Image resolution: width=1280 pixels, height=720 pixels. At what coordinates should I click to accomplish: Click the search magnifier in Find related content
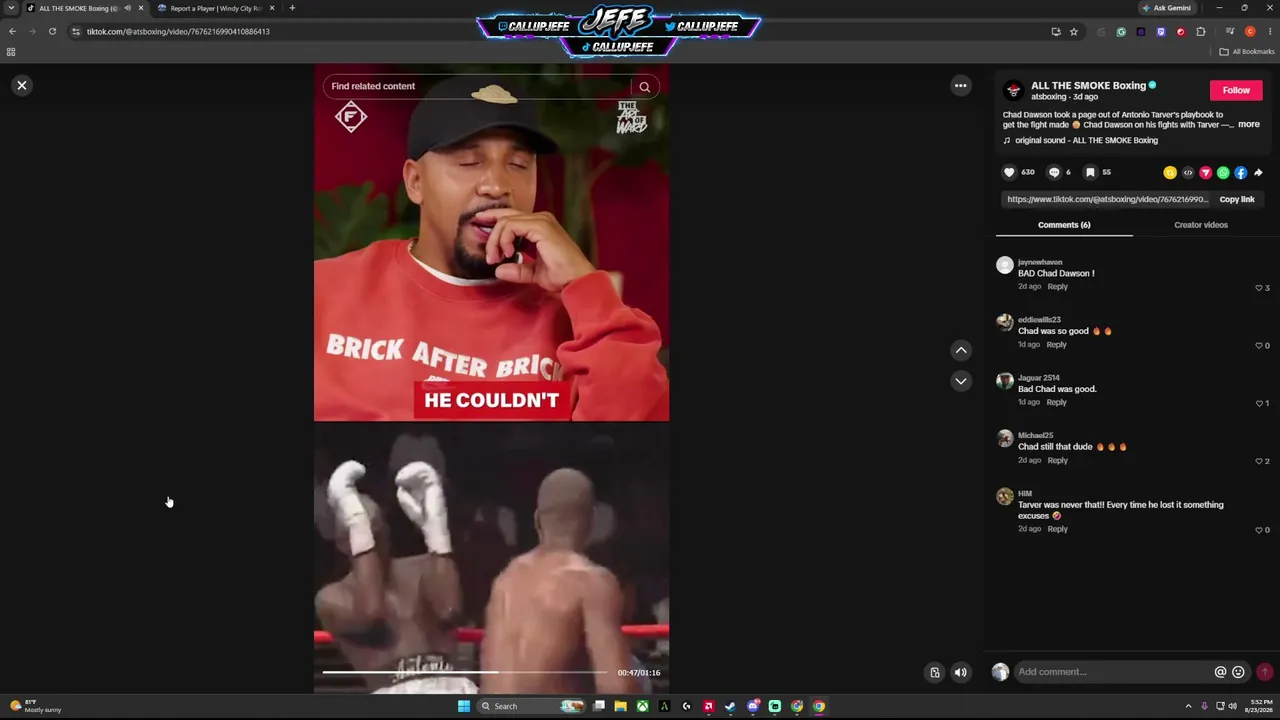[645, 87]
